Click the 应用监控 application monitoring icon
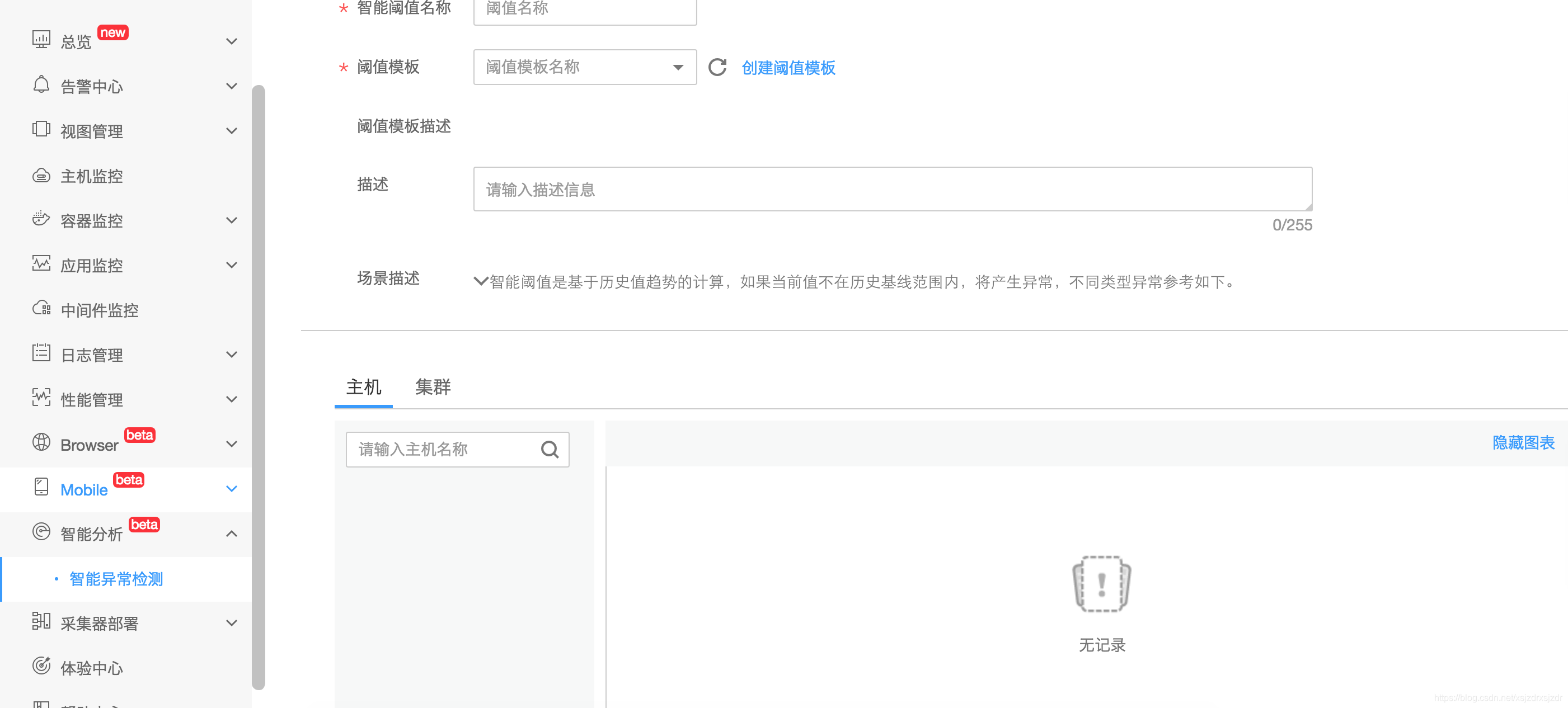 click(x=41, y=264)
